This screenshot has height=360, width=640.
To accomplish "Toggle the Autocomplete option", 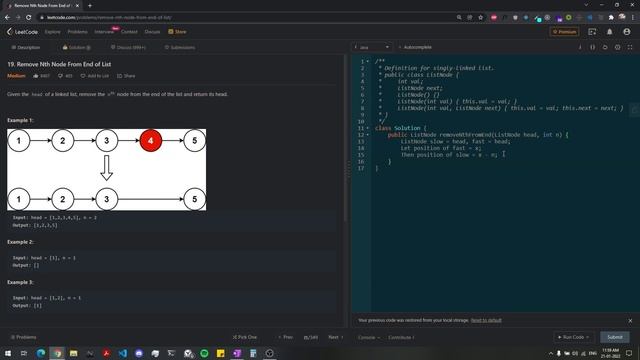I will [415, 47].
